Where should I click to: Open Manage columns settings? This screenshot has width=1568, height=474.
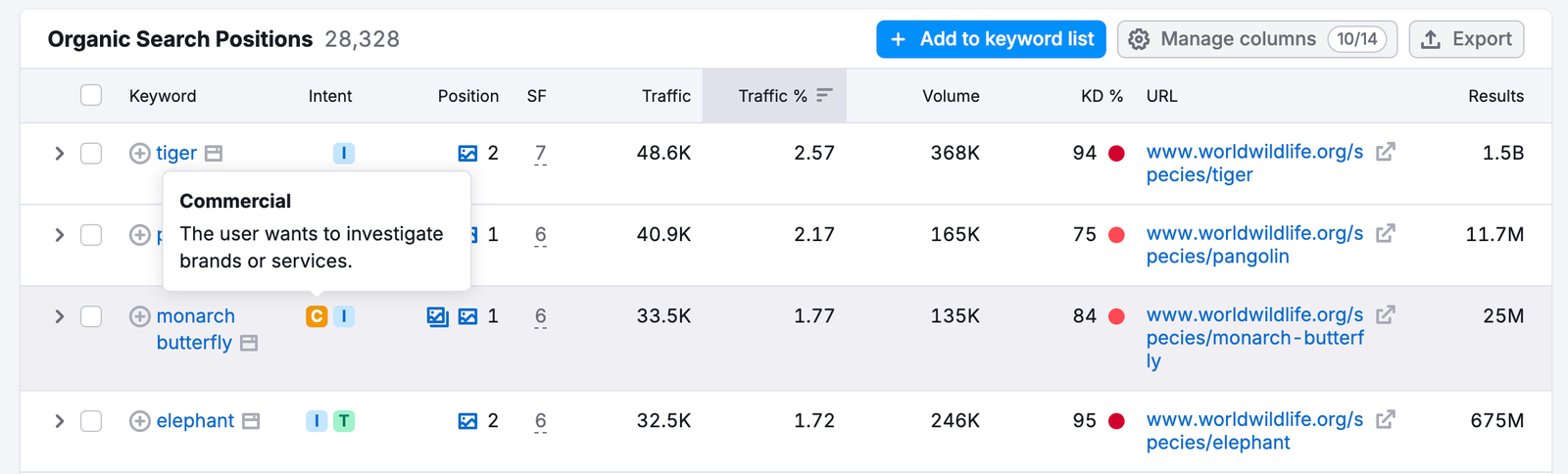coord(1256,39)
